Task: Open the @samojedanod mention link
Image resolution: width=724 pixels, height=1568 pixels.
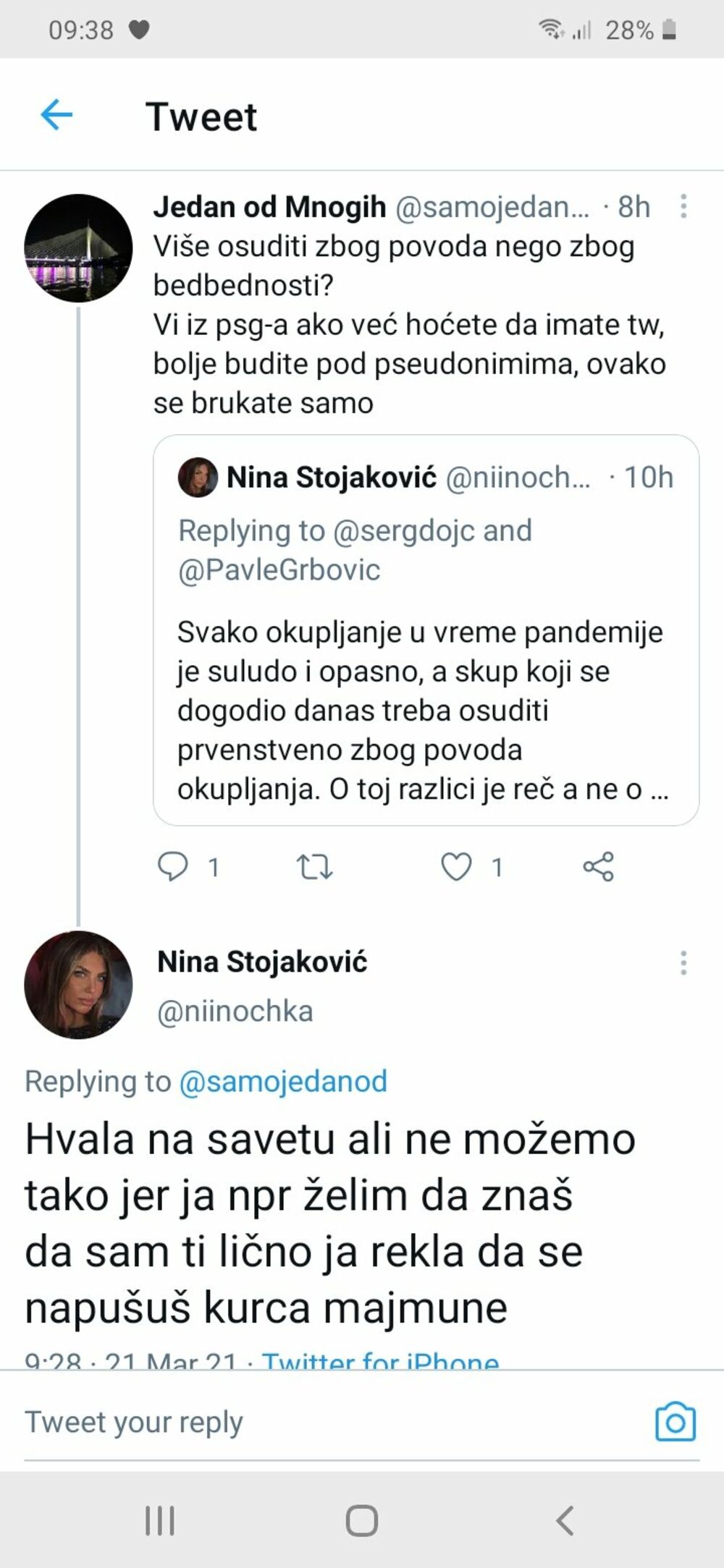Action: pyautogui.click(x=283, y=1081)
